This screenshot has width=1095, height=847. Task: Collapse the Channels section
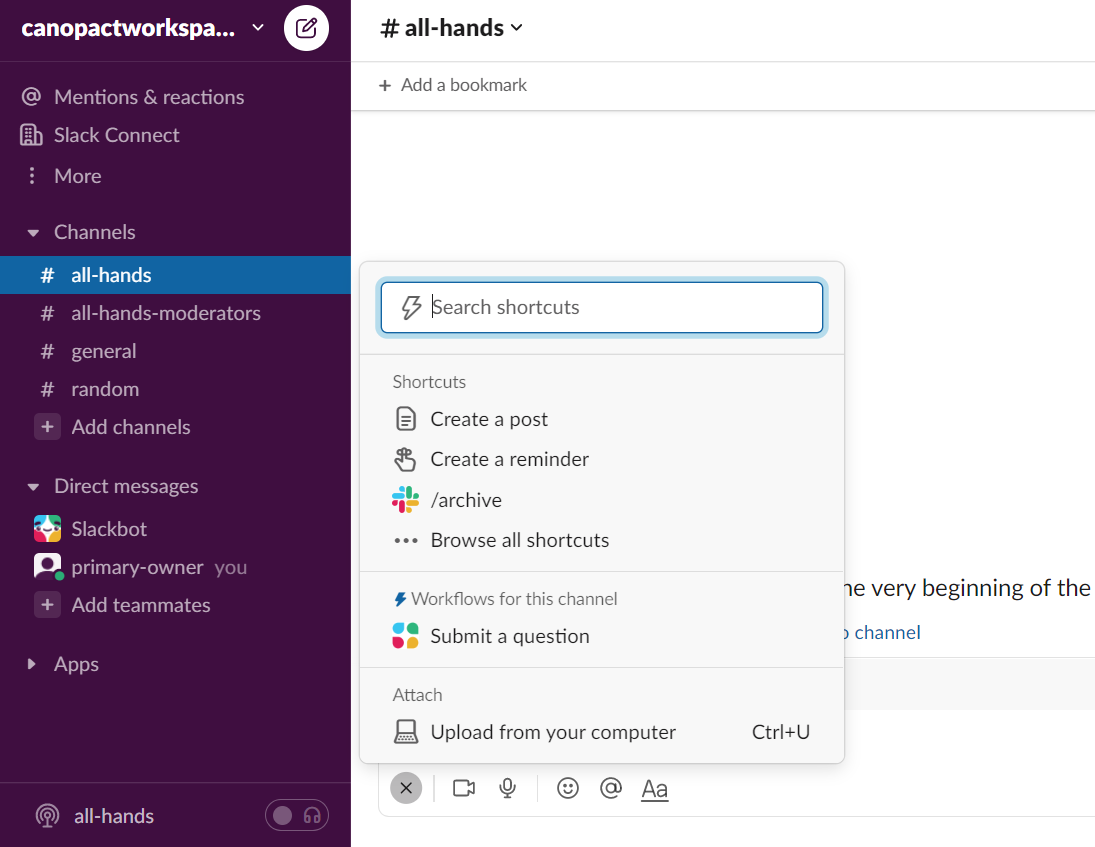33,233
